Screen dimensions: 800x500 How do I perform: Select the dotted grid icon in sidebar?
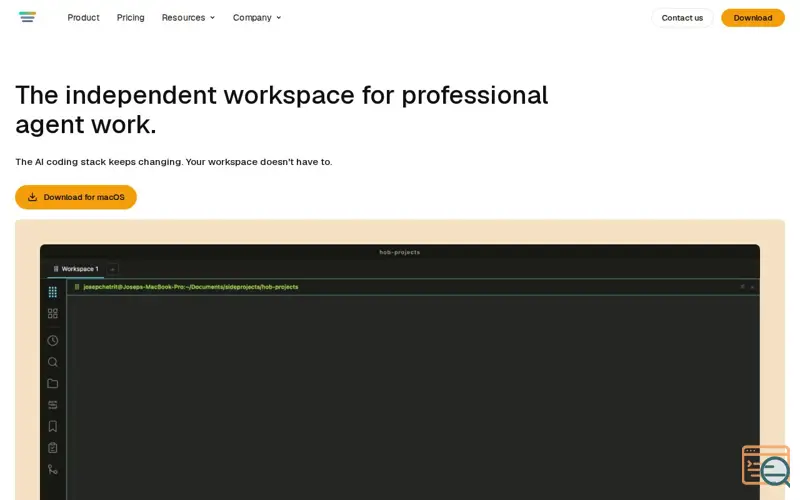53,292
